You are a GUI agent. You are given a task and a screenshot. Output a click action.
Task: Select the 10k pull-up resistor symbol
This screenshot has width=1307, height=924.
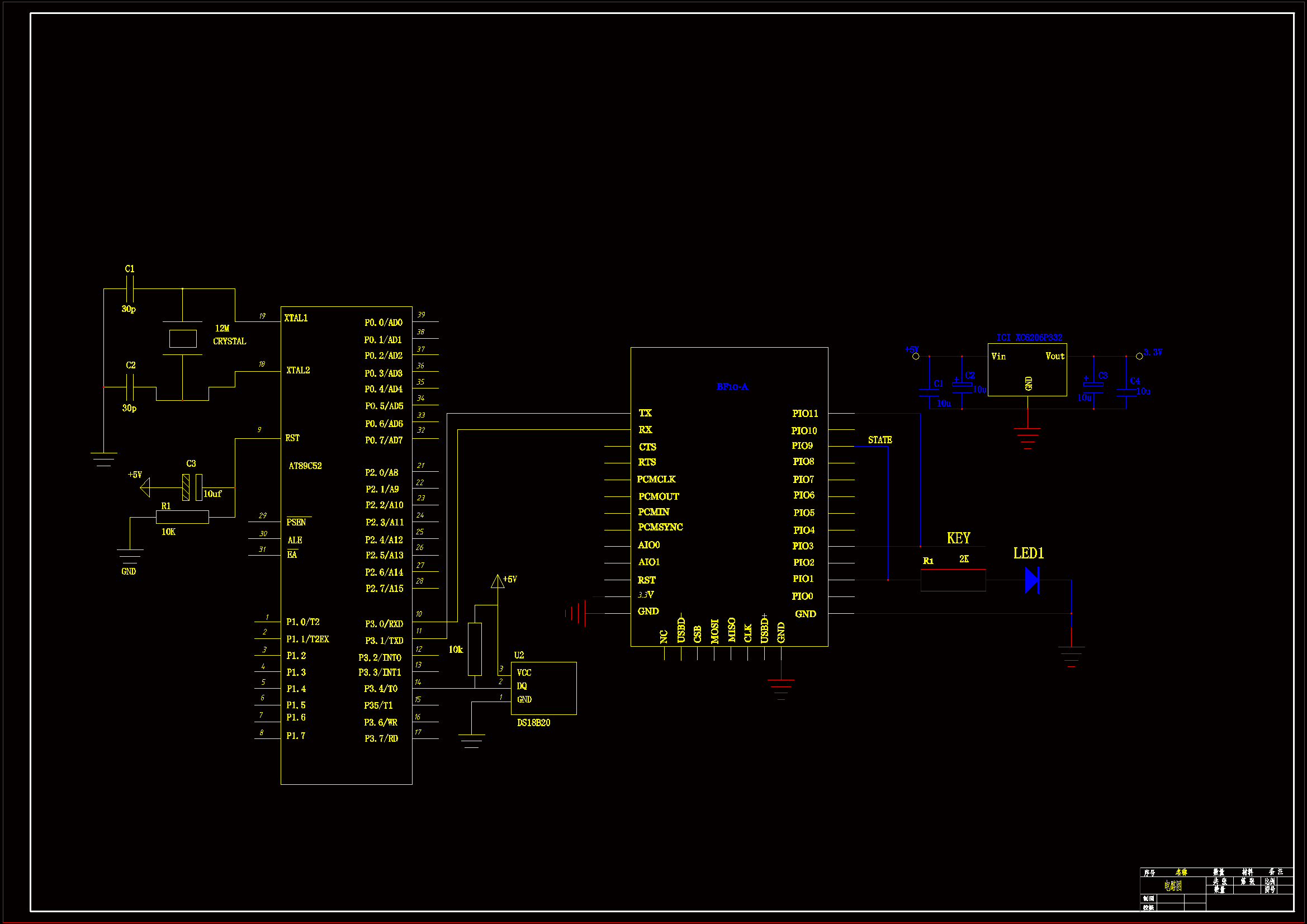pyautogui.click(x=475, y=649)
